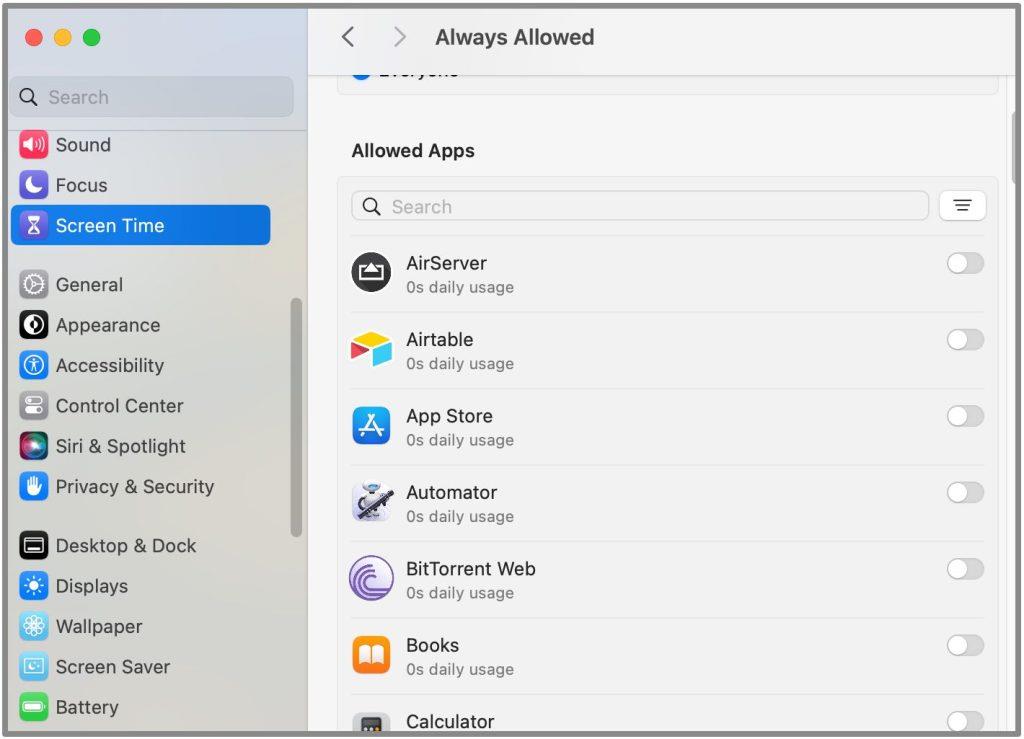Click the Wallpaper flower icon
Viewport: 1024px width, 739px height.
pos(33,627)
